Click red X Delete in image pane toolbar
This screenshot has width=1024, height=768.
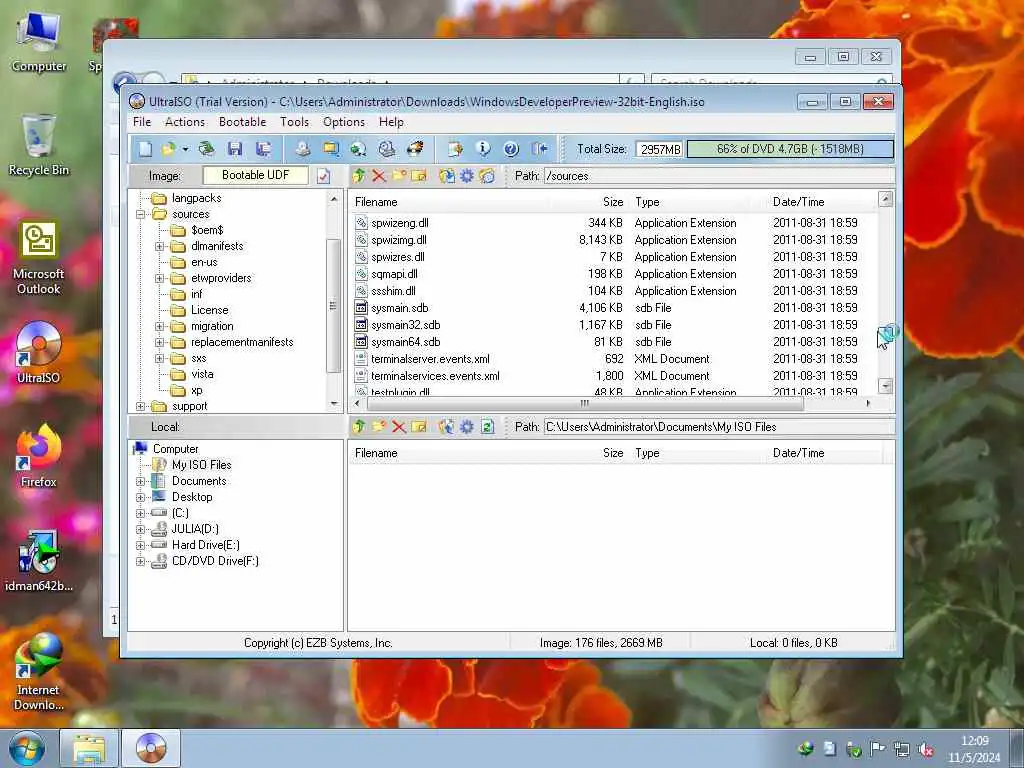click(379, 176)
